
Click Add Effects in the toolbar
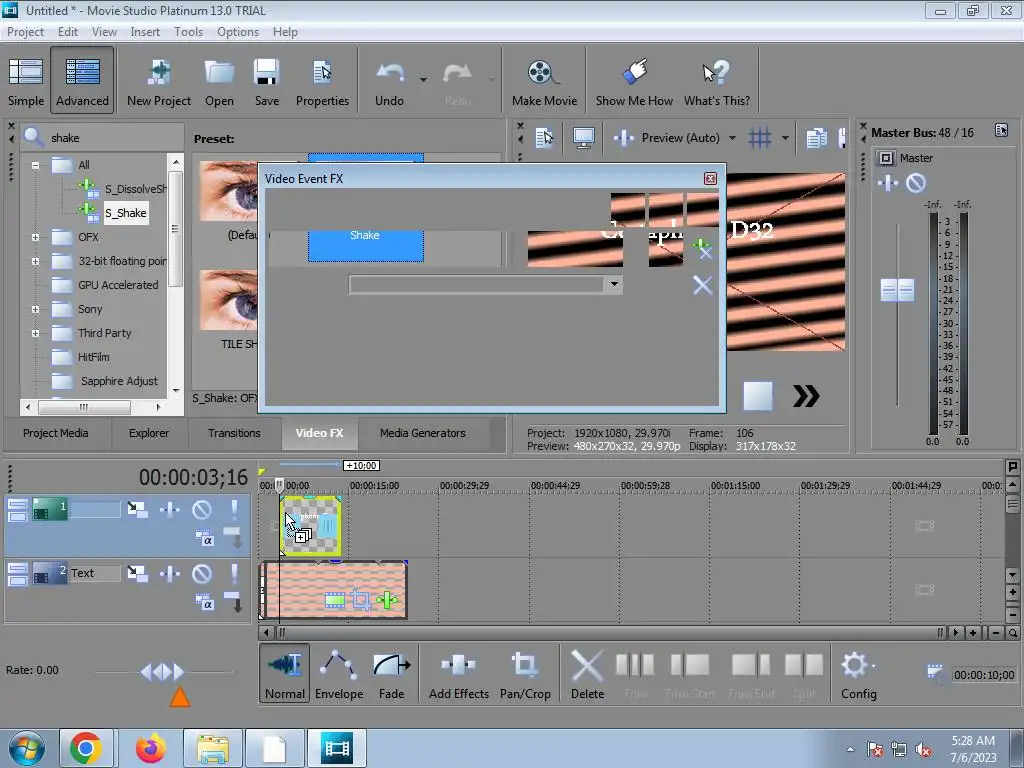(x=458, y=673)
